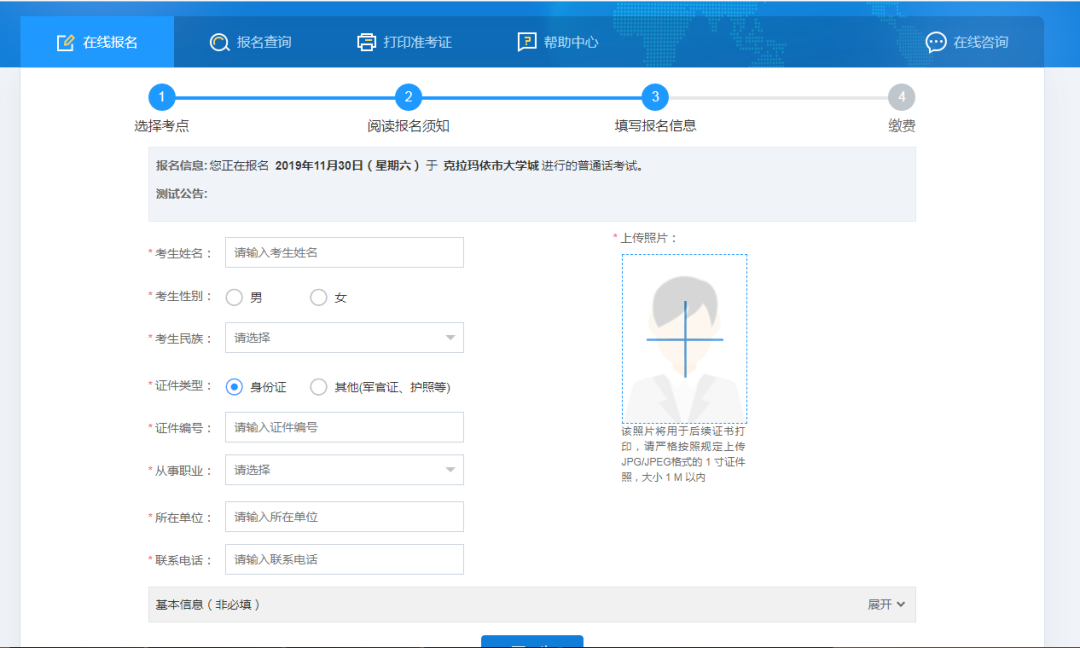Screen dimensions: 1080x648
Task: Choose 其他(军官证、护照等) certificate type
Action: point(319,387)
